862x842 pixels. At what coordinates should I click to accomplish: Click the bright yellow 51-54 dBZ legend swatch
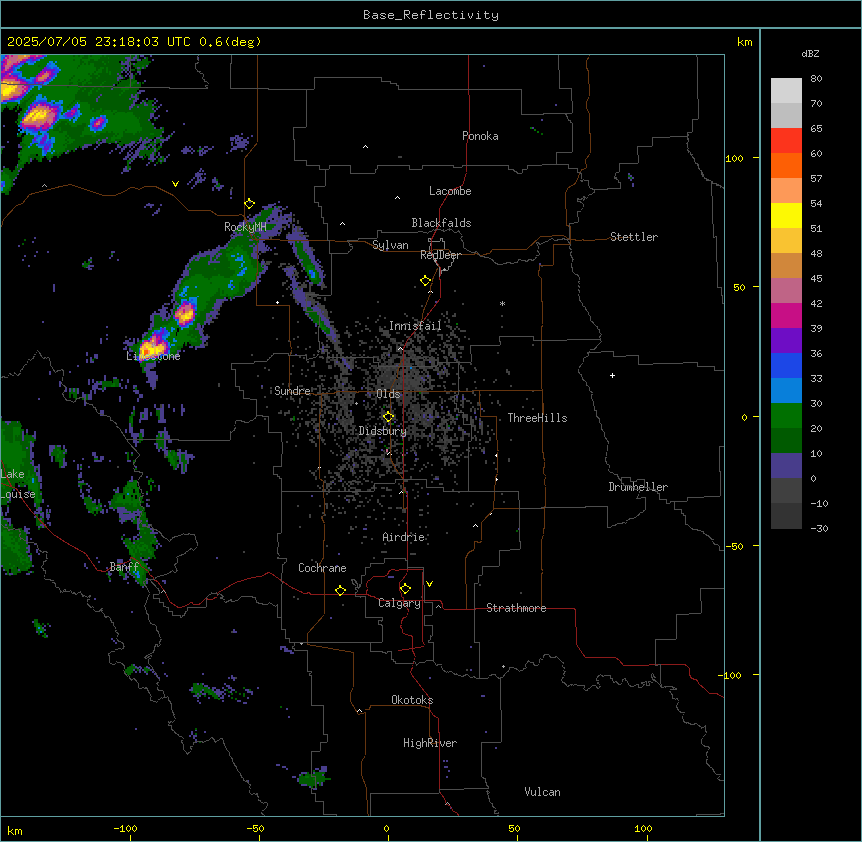[786, 215]
